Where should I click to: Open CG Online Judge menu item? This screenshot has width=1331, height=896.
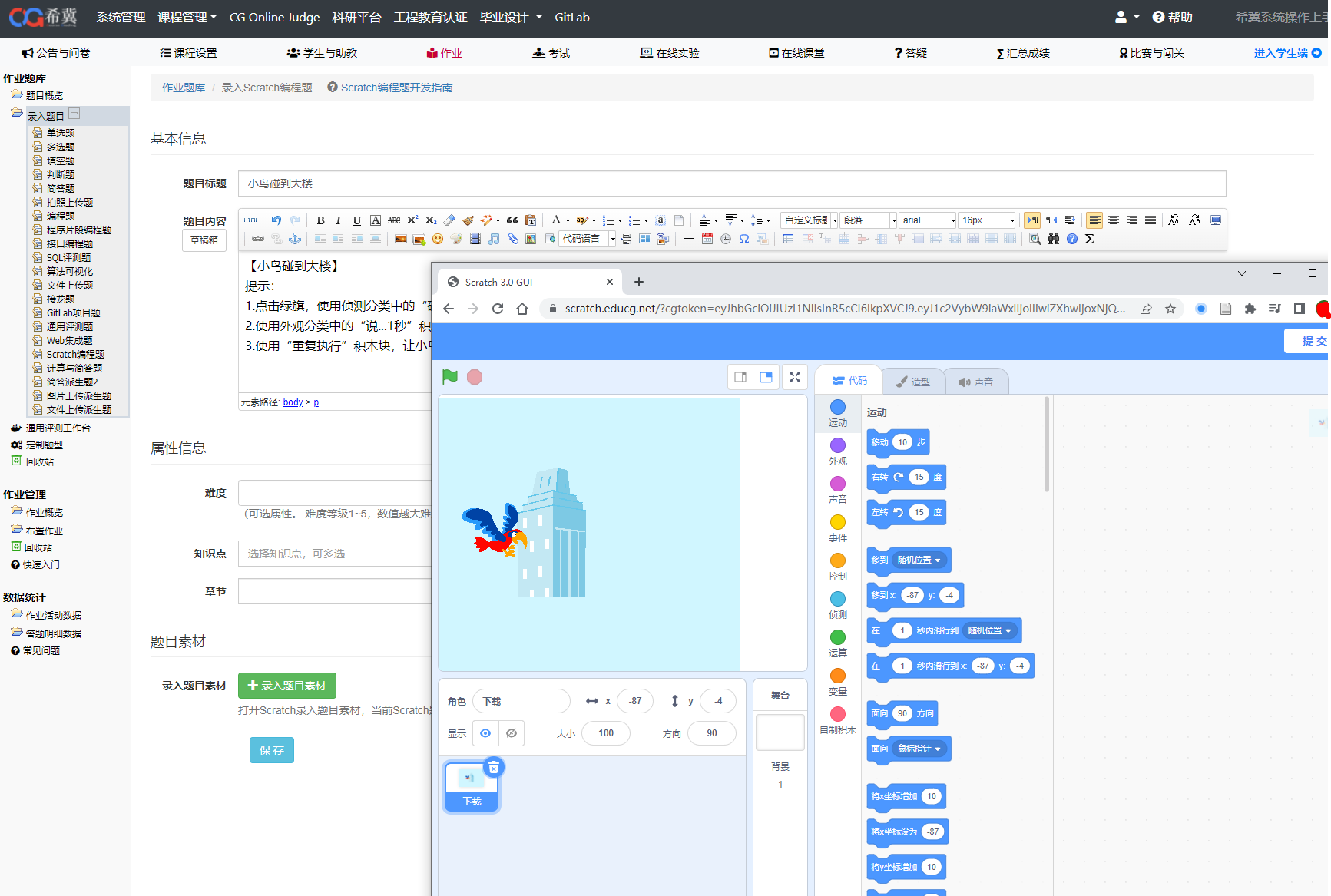pyautogui.click(x=274, y=17)
